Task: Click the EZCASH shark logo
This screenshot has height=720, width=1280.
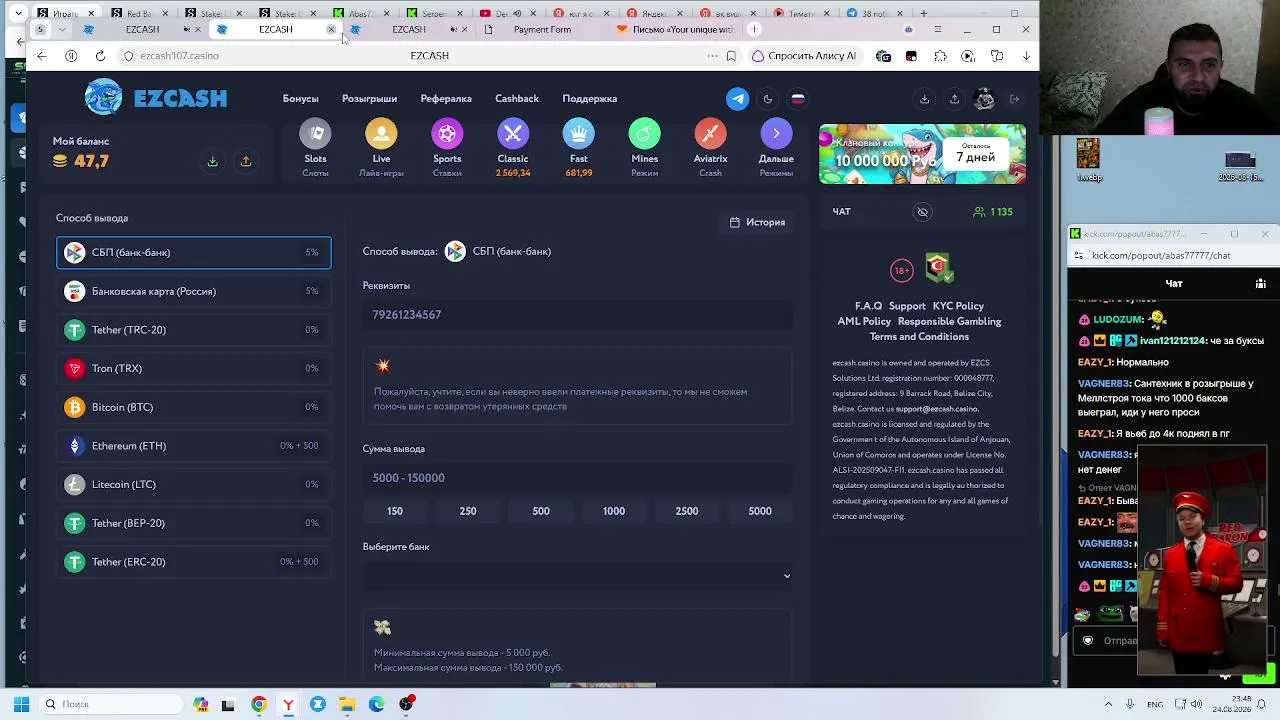Action: coord(156,98)
